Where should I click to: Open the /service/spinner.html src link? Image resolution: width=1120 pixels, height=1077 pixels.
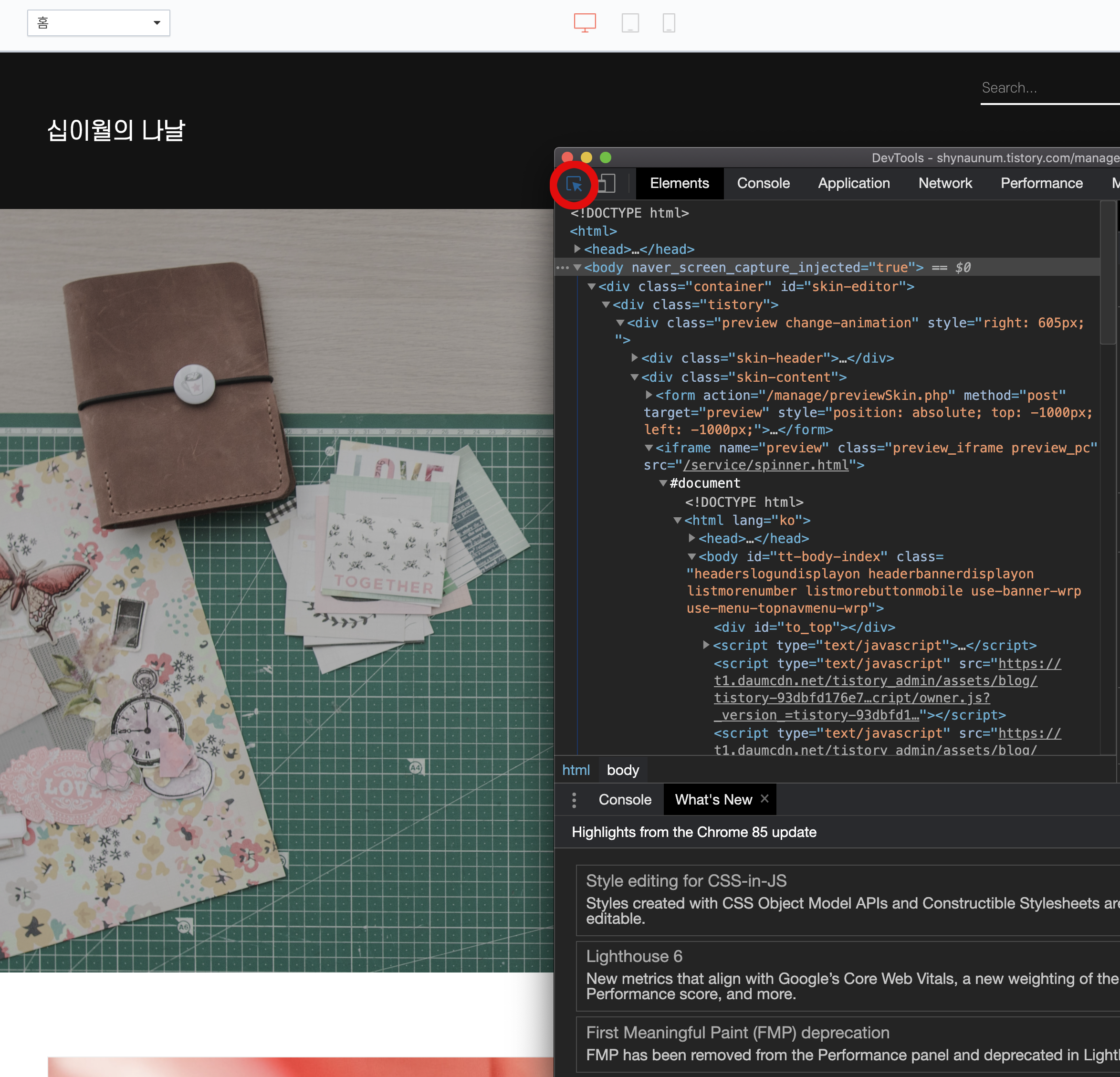pos(766,465)
